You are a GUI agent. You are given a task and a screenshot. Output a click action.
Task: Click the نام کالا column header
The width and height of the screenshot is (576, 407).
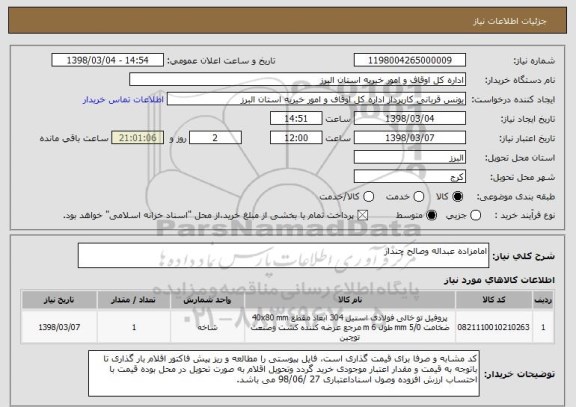[x=350, y=300]
